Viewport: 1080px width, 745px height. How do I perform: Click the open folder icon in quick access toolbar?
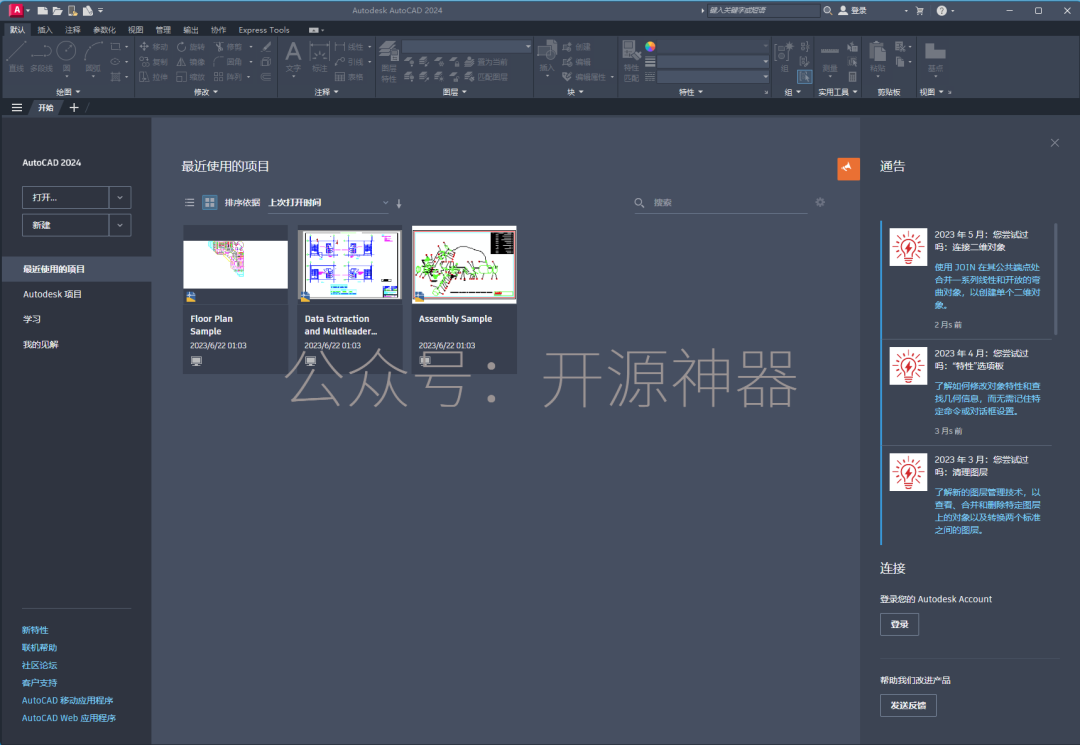click(x=57, y=10)
